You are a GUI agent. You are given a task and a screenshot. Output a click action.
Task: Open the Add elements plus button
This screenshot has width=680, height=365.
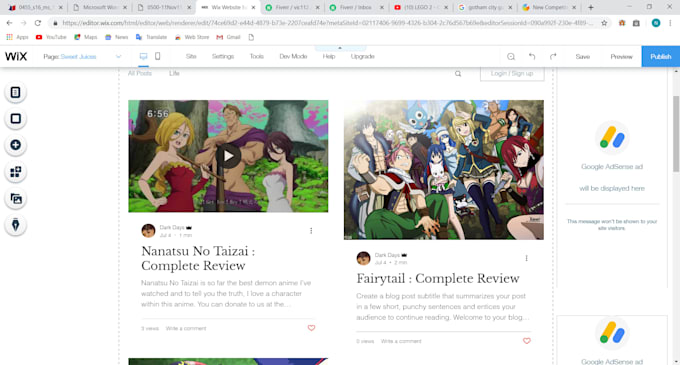(x=16, y=145)
